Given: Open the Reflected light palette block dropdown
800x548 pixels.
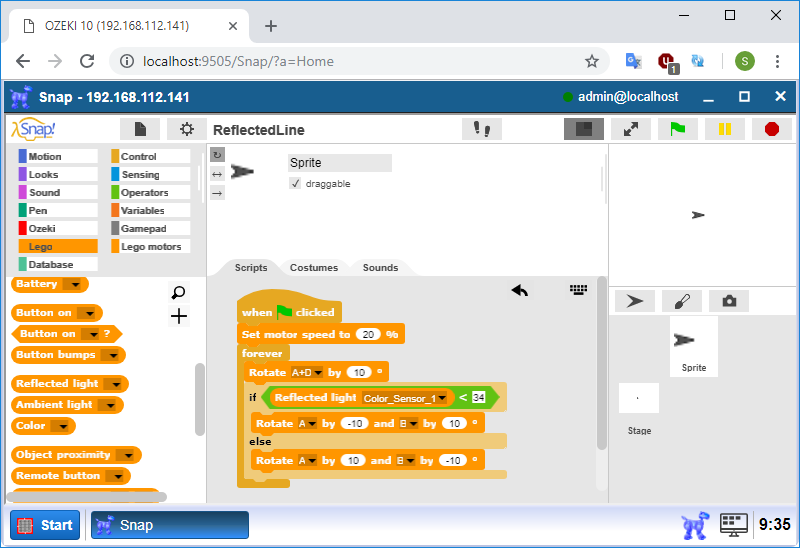Looking at the screenshot, I should click(x=115, y=384).
